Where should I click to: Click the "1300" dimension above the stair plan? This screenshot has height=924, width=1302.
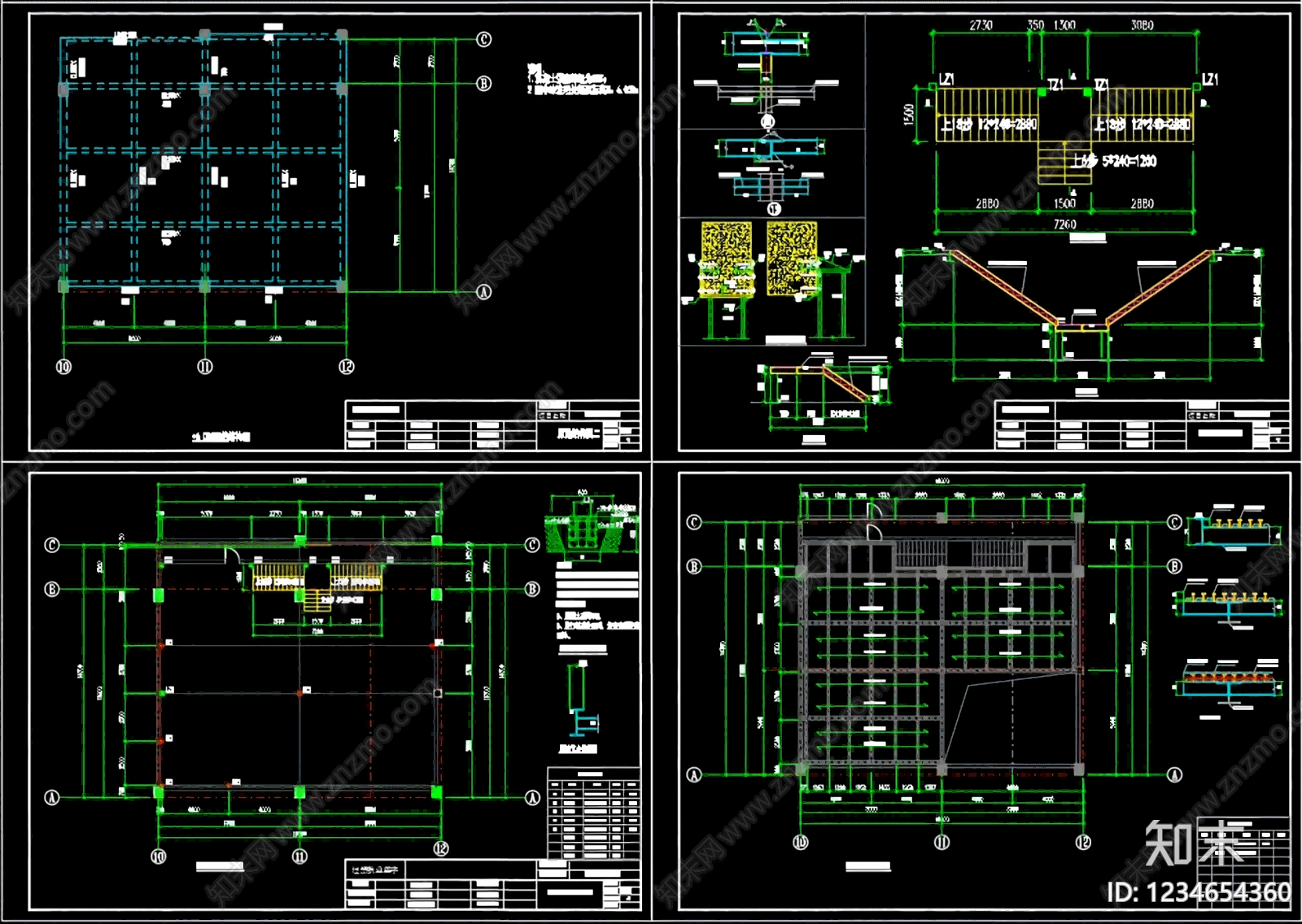[1064, 25]
